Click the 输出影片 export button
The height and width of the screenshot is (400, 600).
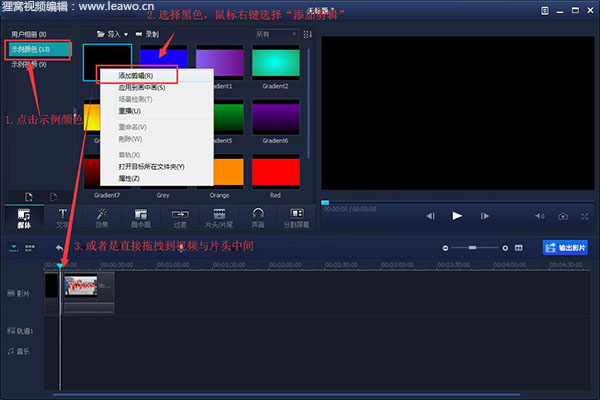point(565,248)
